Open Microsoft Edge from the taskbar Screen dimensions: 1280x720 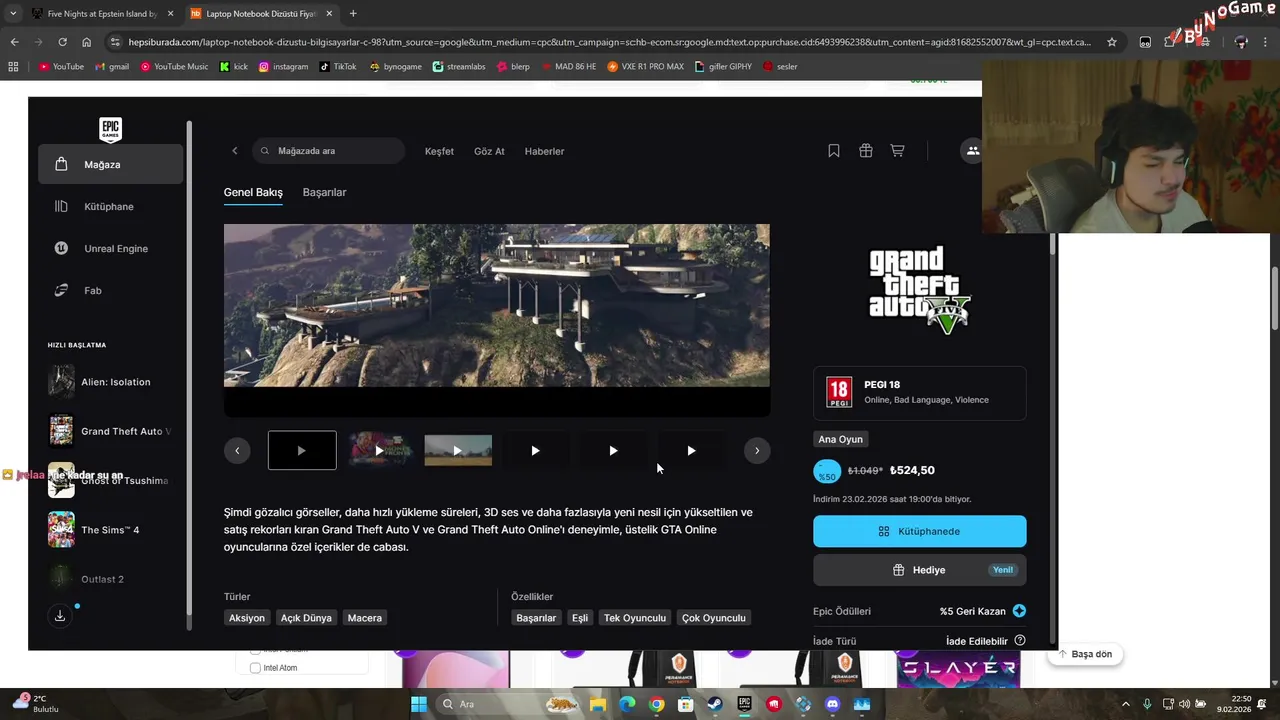[627, 704]
